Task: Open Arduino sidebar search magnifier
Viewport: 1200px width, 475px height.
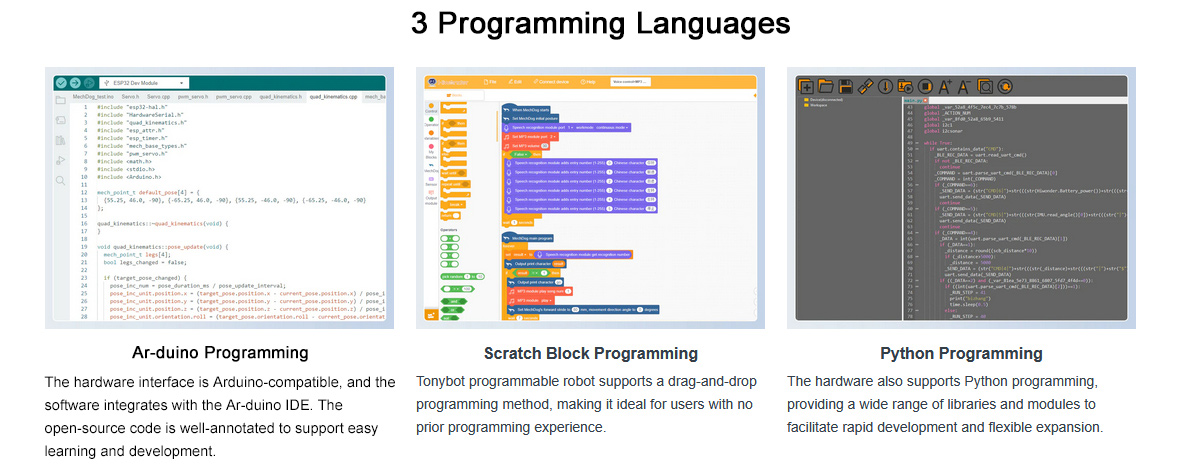Action: (61, 181)
